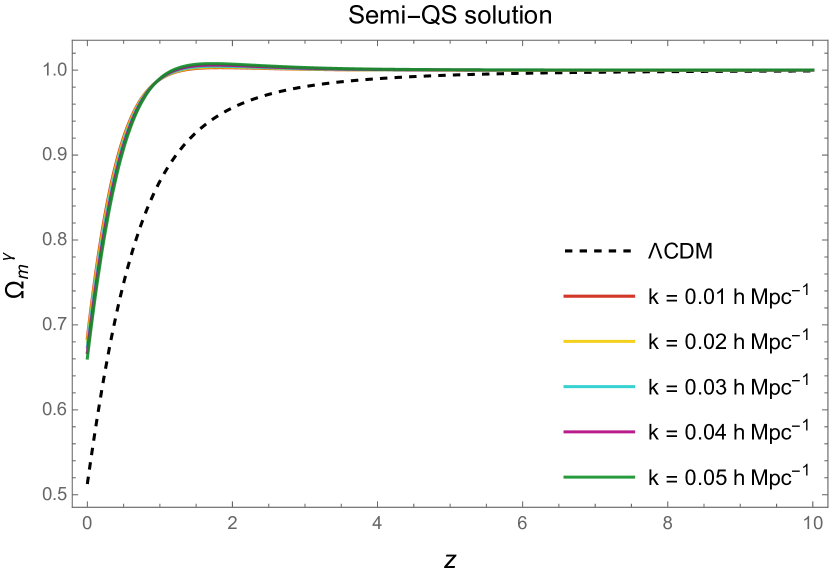Click the black dashed ΛCDM legend line sample
Image resolution: width=830 pixels, height=575 pixels.
pos(599,251)
